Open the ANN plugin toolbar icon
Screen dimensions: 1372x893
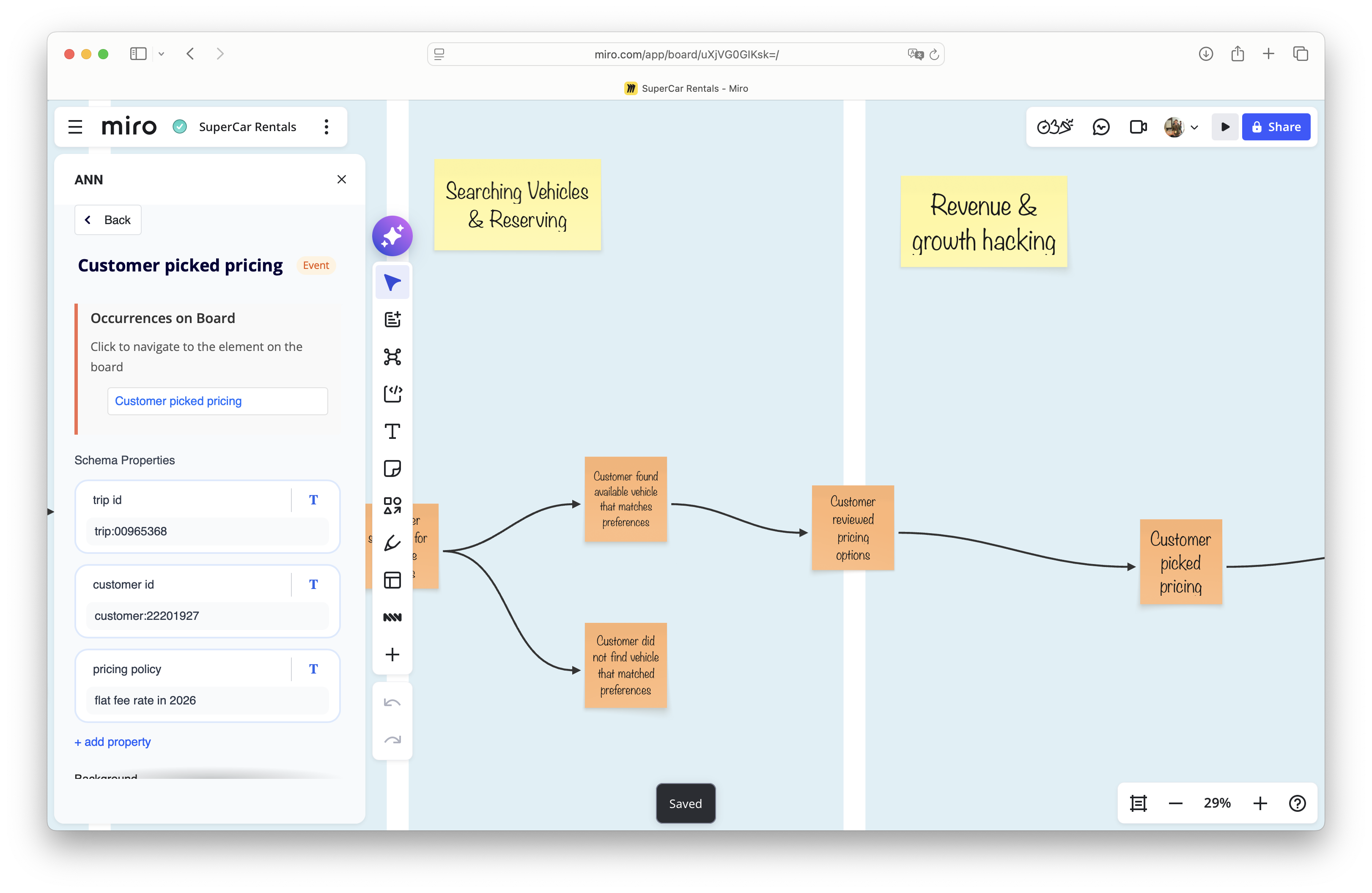[392, 617]
